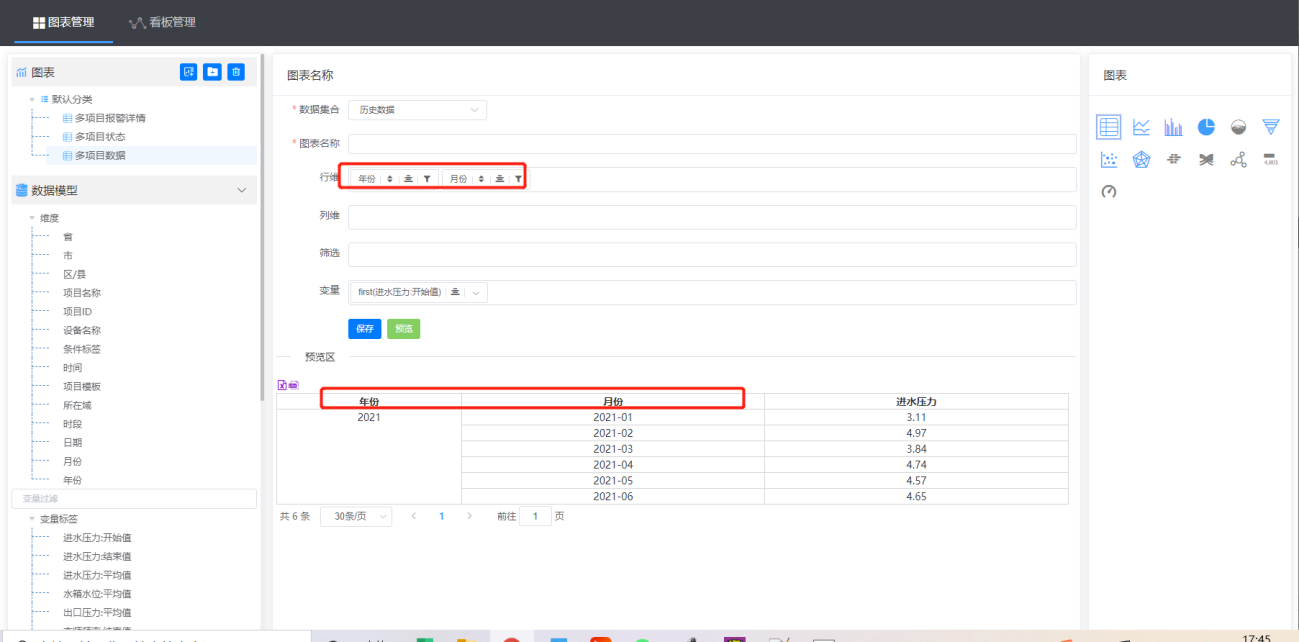1299x642 pixels.
Task: Choose the pie chart type icon
Action: (1206, 127)
